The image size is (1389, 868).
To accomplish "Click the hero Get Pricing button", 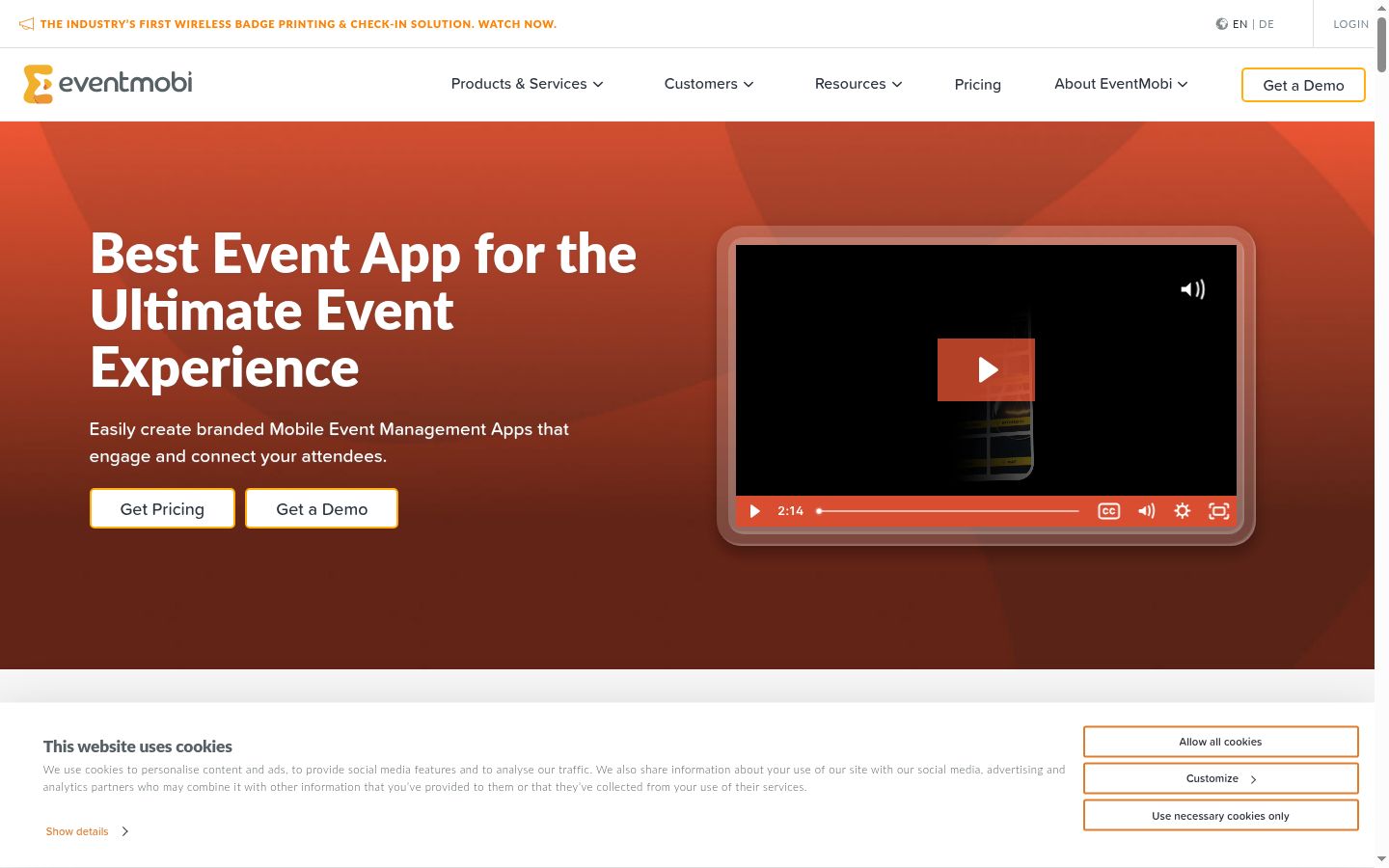I will [x=162, y=508].
